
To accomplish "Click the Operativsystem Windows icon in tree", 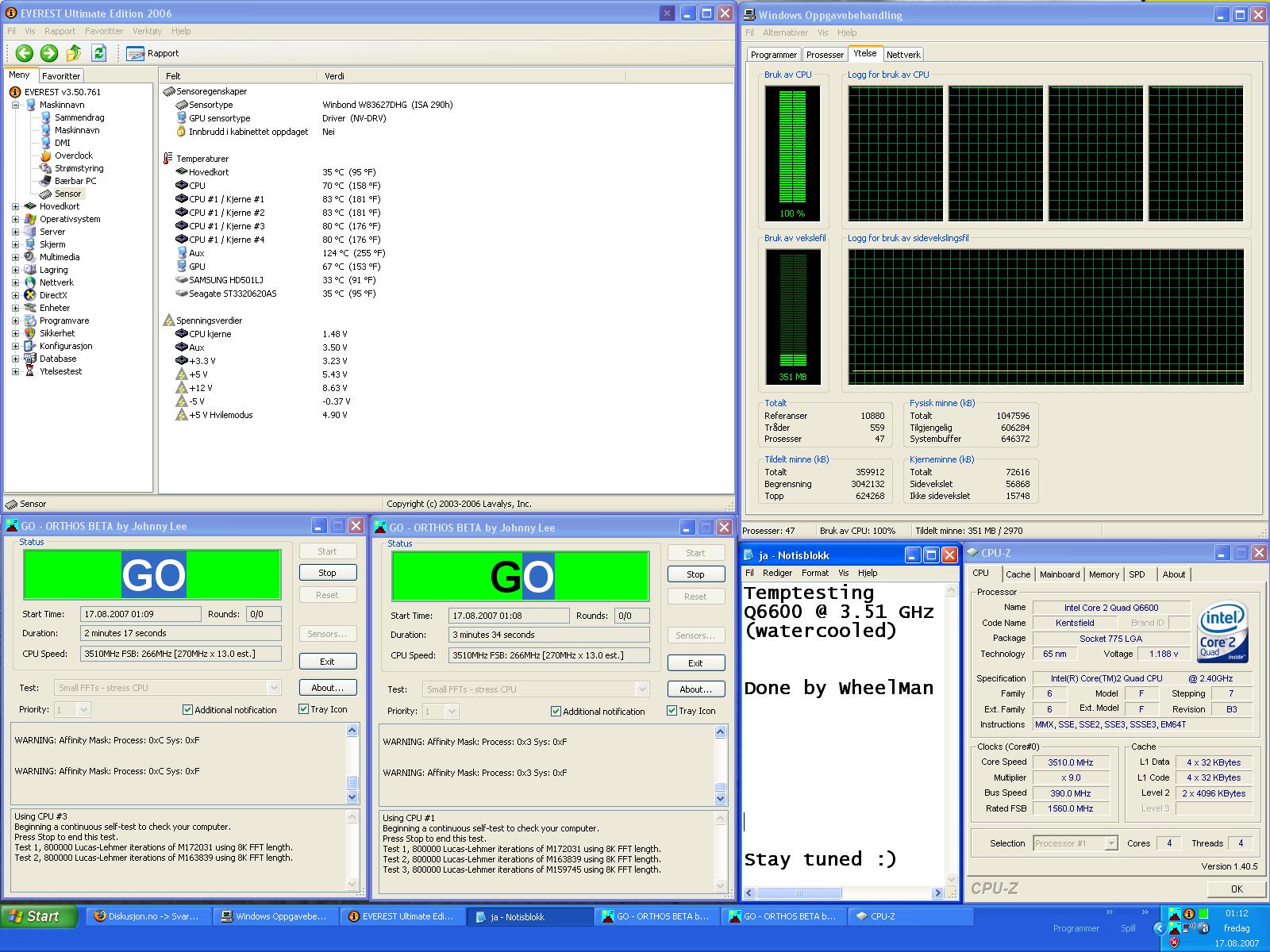I will click(x=30, y=219).
